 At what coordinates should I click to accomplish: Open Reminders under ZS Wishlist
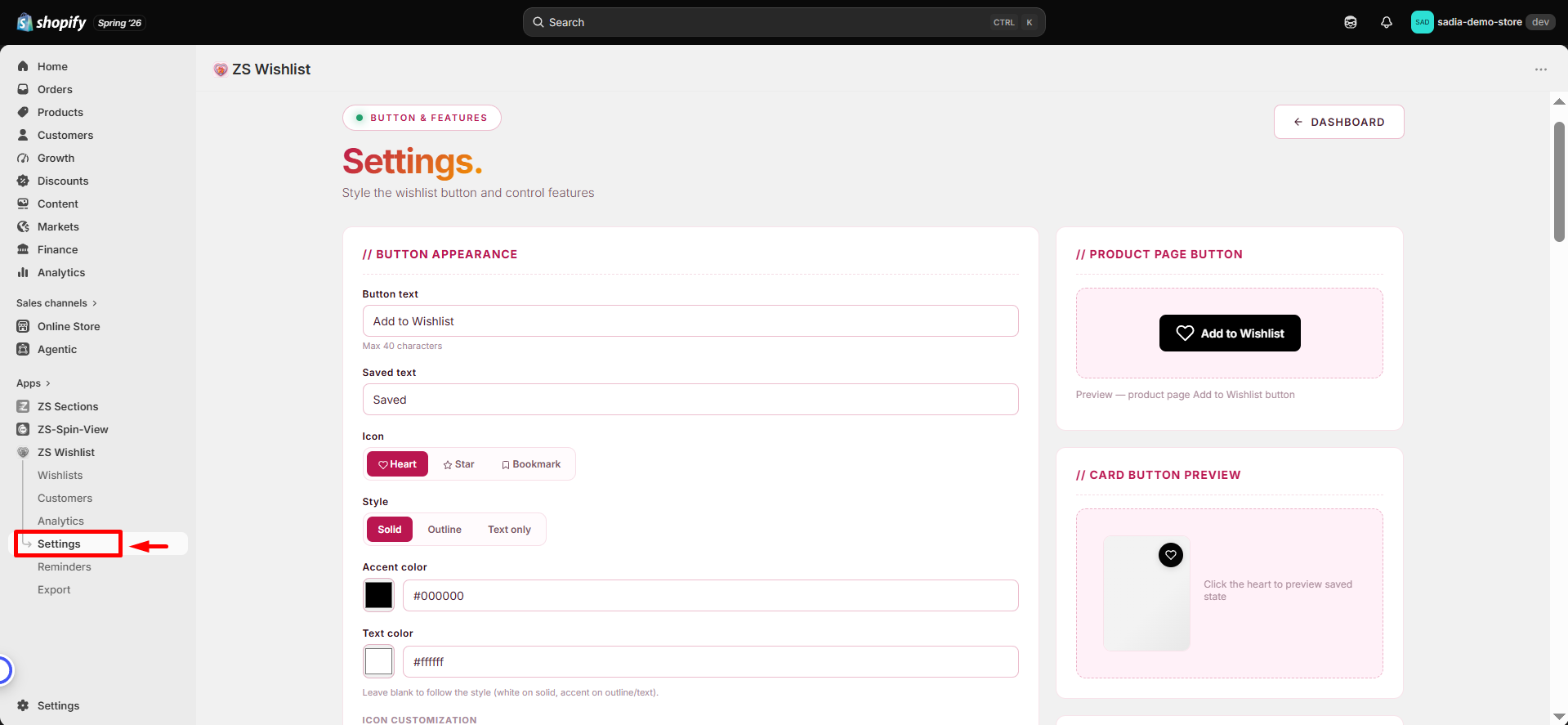point(64,566)
